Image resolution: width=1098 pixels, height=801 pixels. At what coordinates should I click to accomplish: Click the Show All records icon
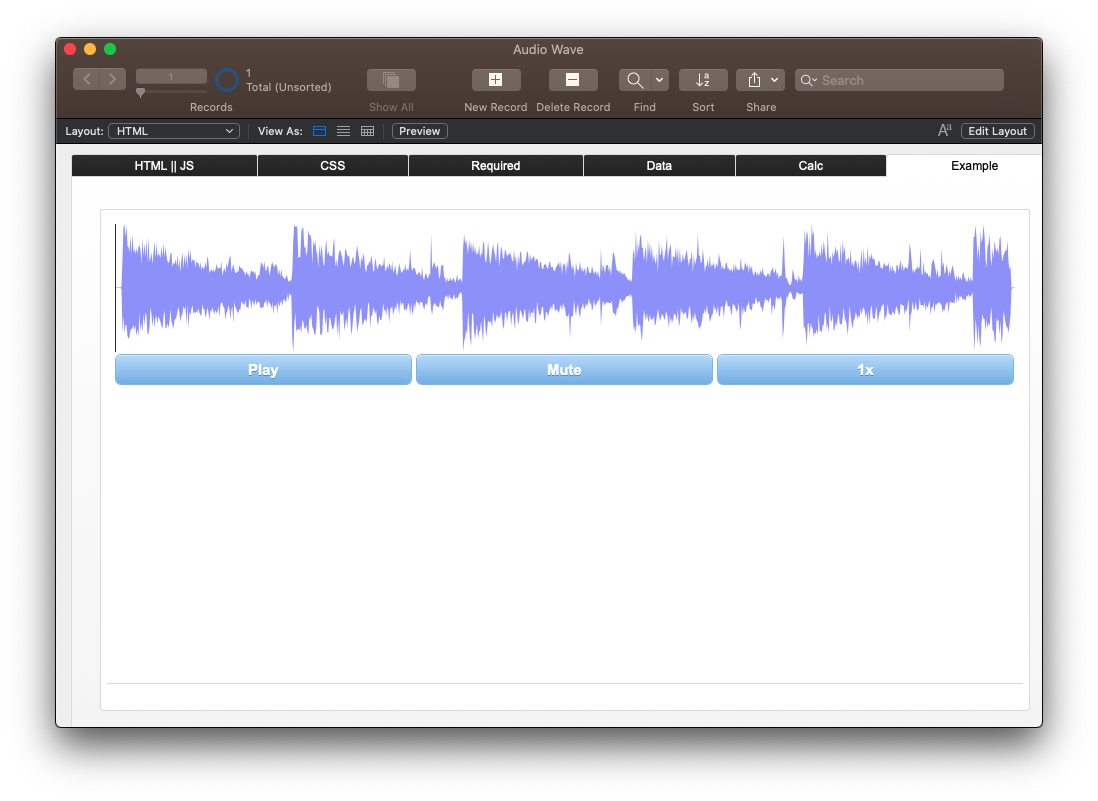[391, 80]
